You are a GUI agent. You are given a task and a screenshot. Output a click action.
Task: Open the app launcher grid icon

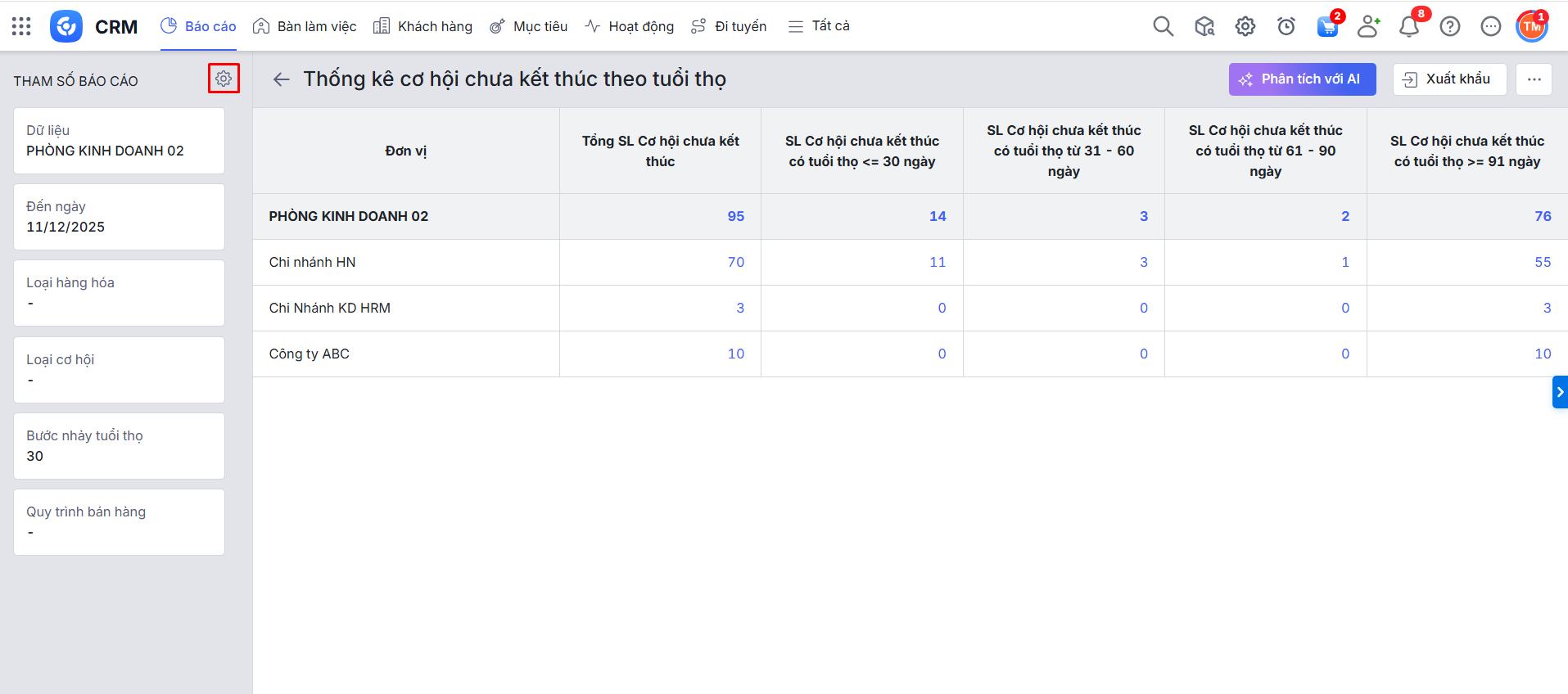pyautogui.click(x=21, y=26)
